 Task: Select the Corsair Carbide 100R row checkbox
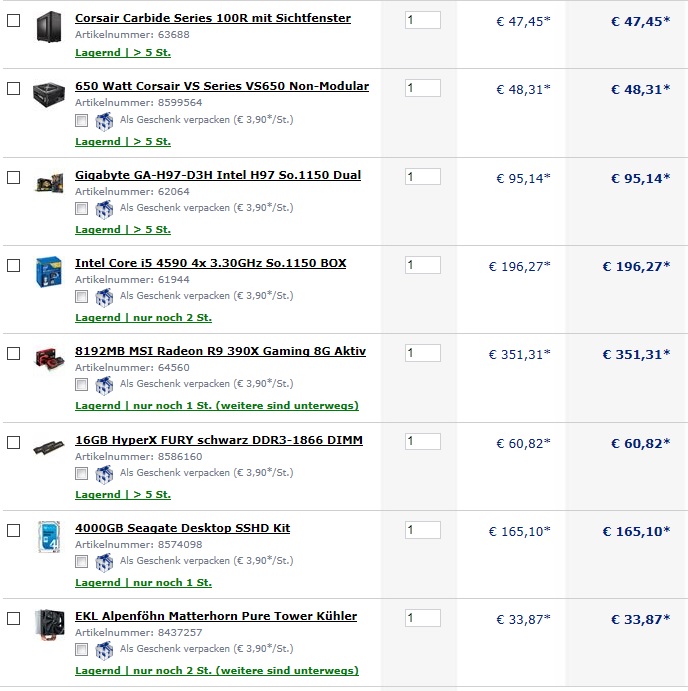coord(13,20)
